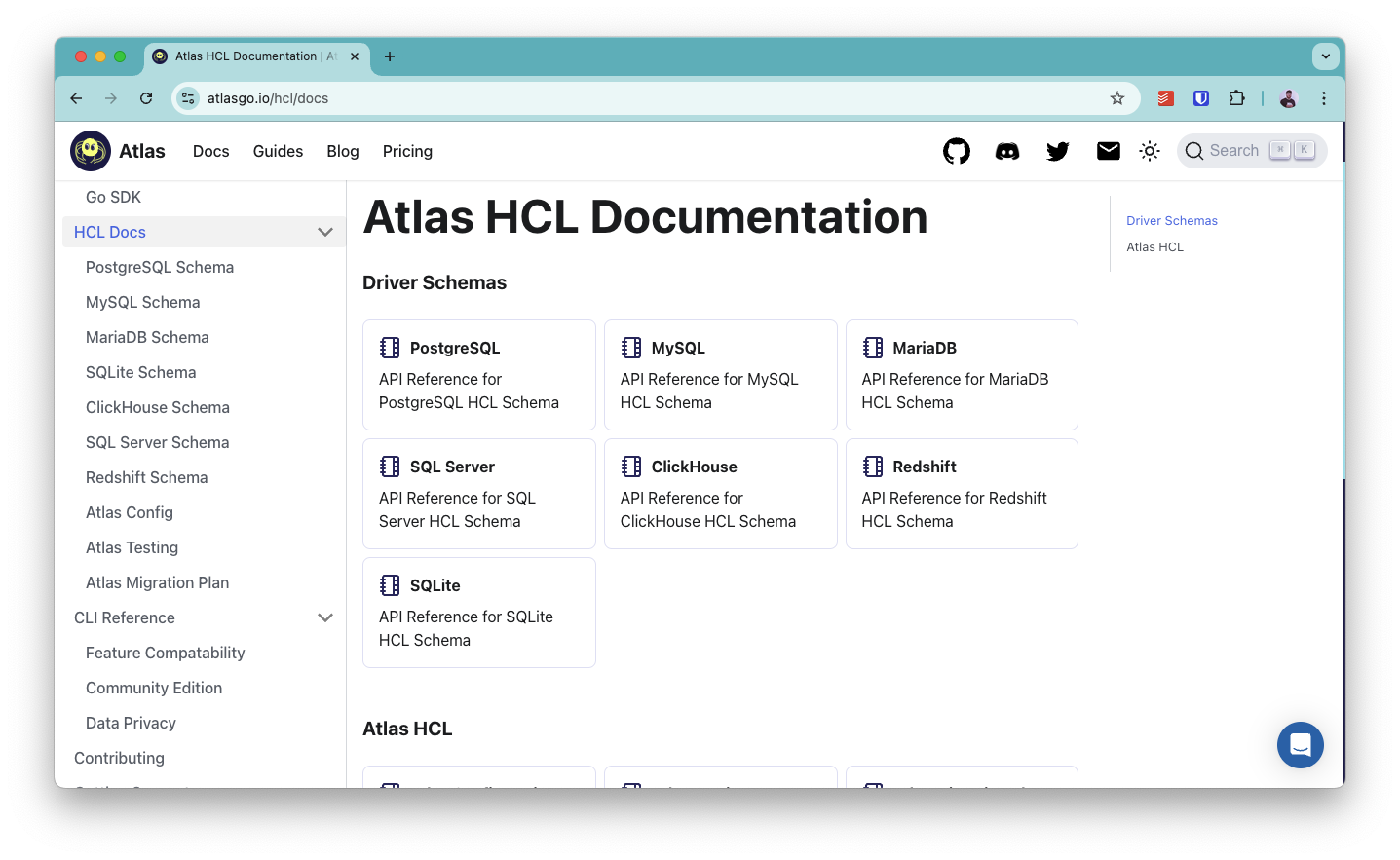Image resolution: width=1400 pixels, height=860 pixels.
Task: Click the browser profile avatar
Action: 1288,97
